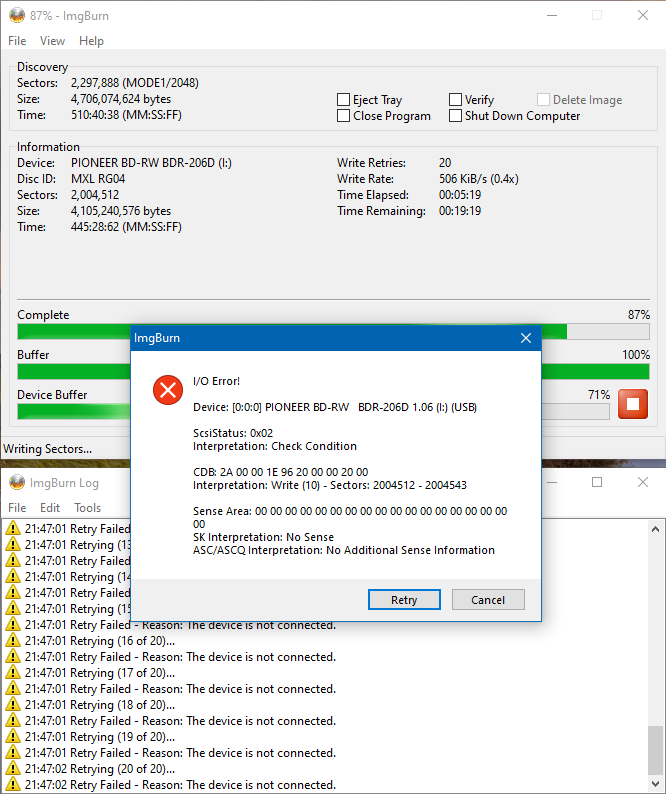Click the ImgBurn Log scrollbar down arrow

(655, 784)
